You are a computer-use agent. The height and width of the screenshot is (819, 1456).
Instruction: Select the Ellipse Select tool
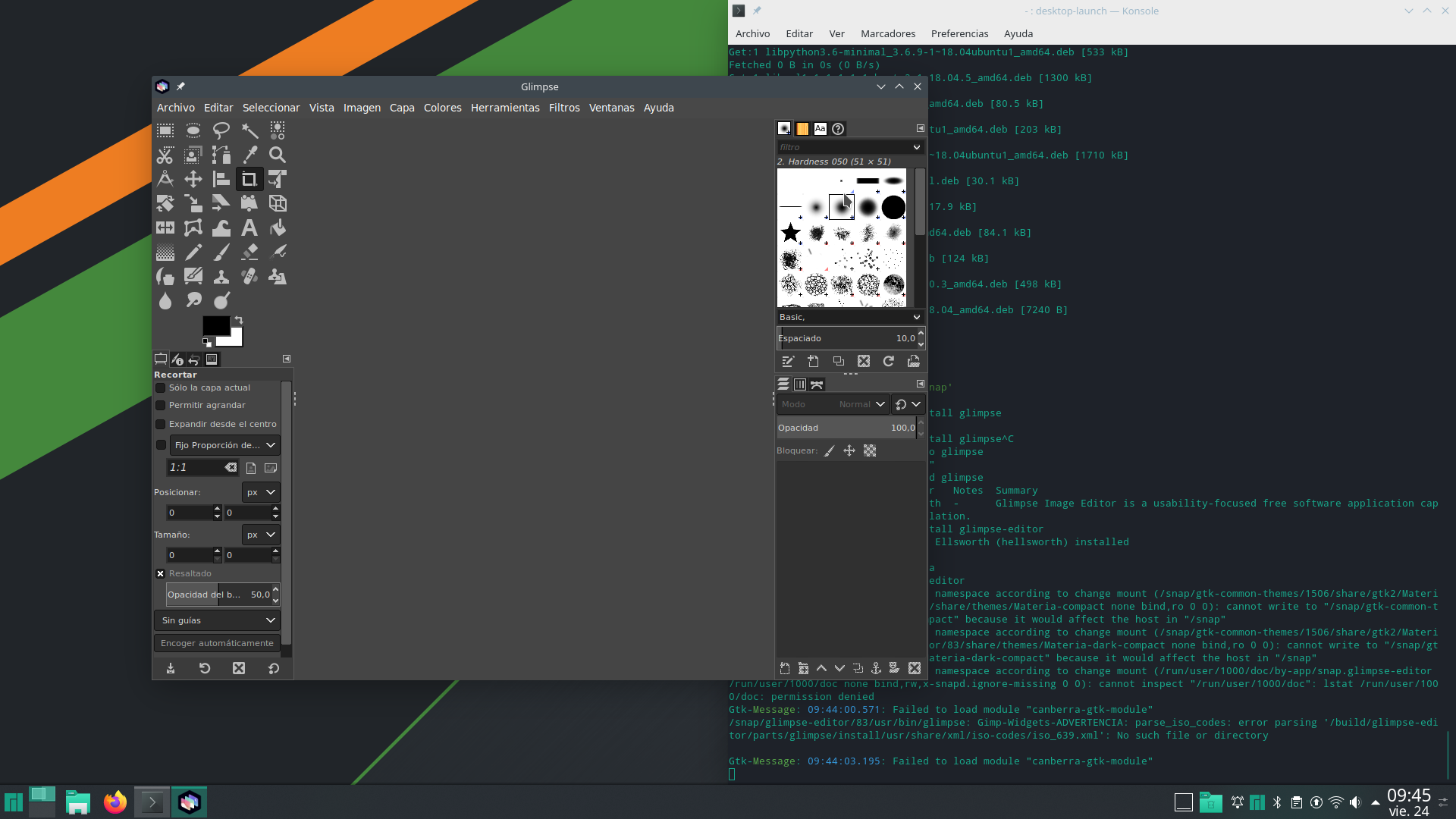pyautogui.click(x=193, y=130)
